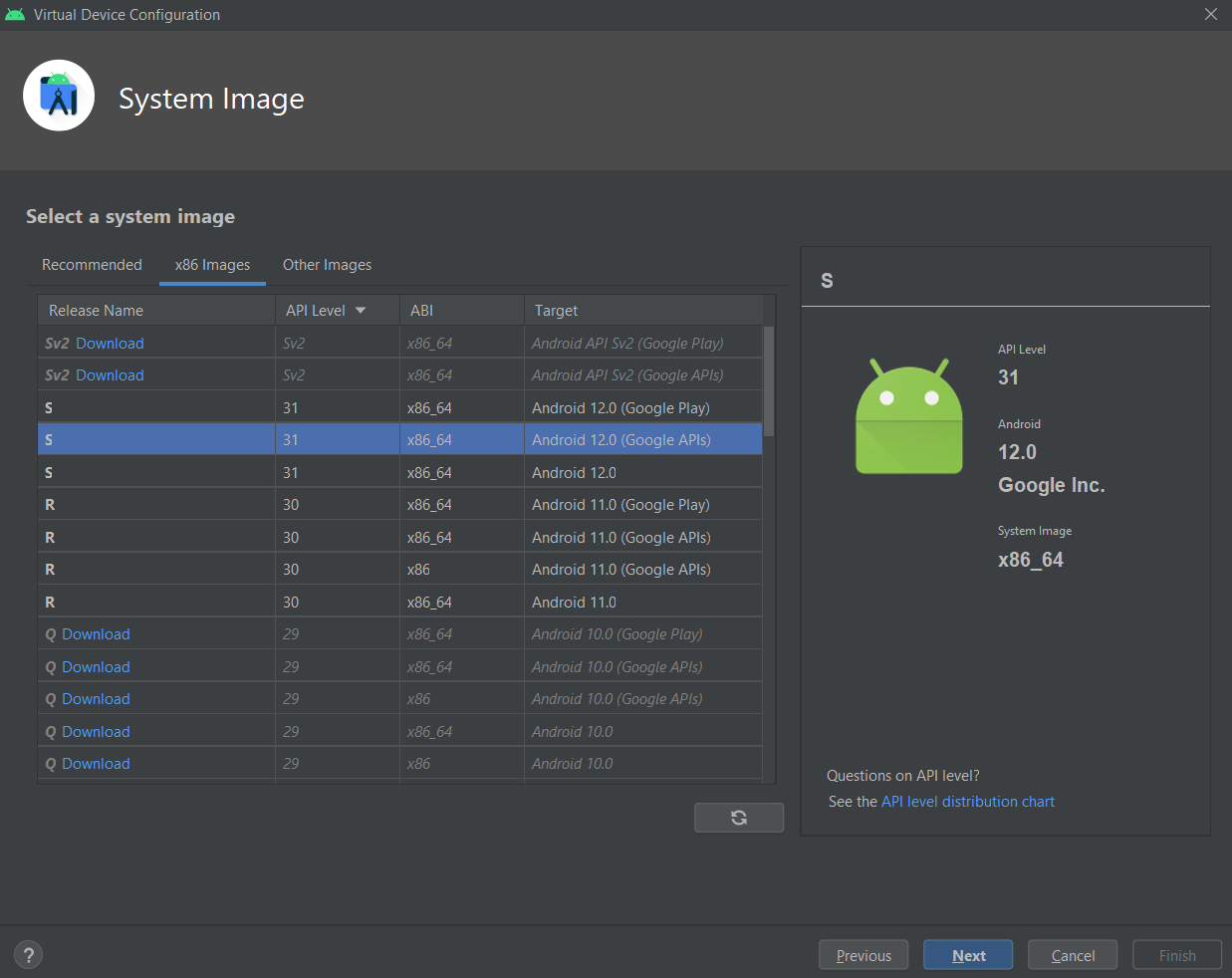Select Android 11.0 (Google Play) row

point(400,505)
